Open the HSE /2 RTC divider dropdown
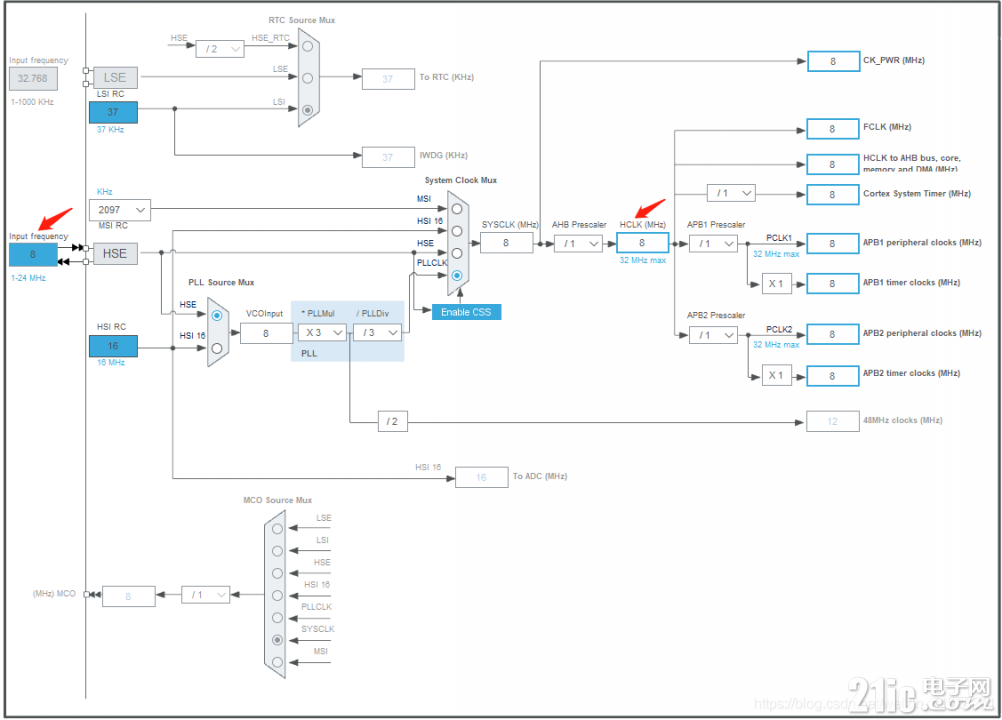Image resolution: width=1002 pixels, height=720 pixels. [x=220, y=49]
